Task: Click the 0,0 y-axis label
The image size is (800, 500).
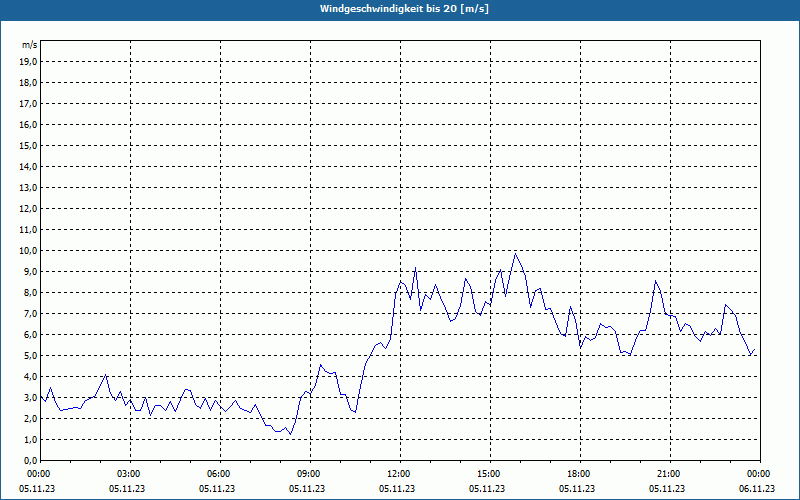Action: click(31, 461)
